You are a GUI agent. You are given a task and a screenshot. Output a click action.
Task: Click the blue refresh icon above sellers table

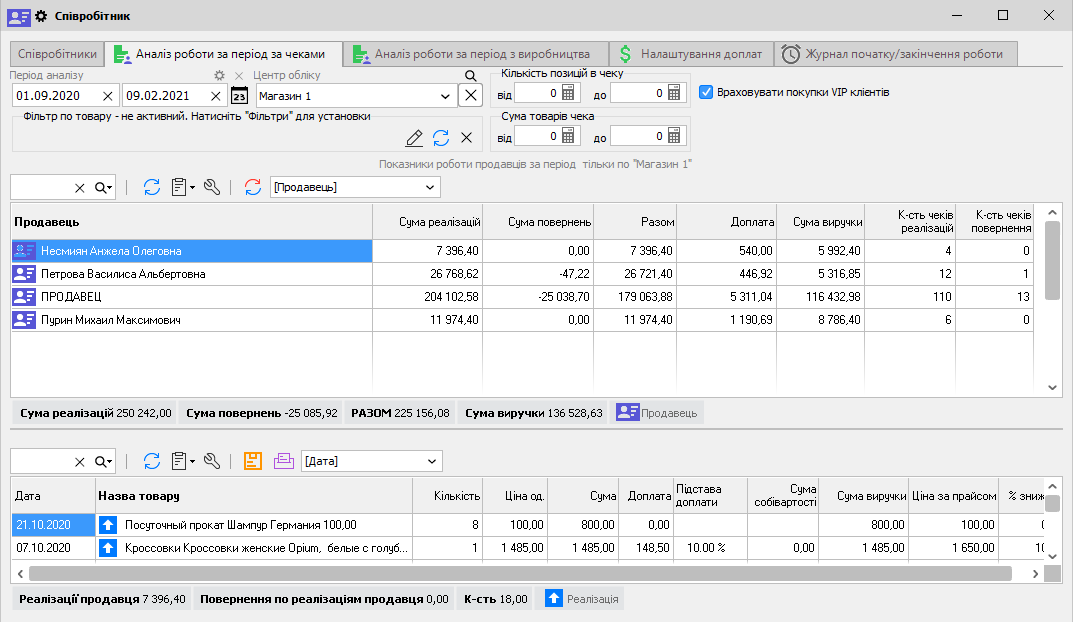[152, 187]
